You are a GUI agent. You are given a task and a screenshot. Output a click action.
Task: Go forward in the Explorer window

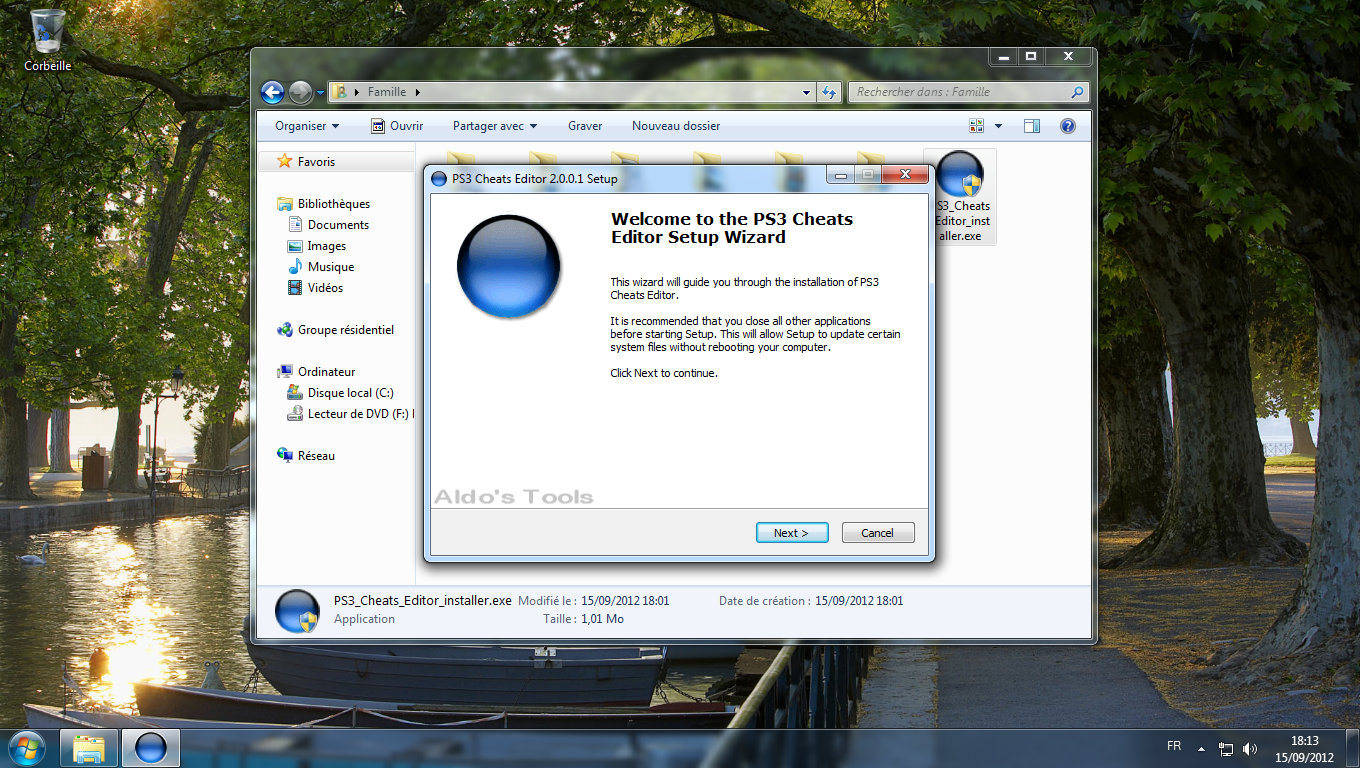[x=300, y=92]
